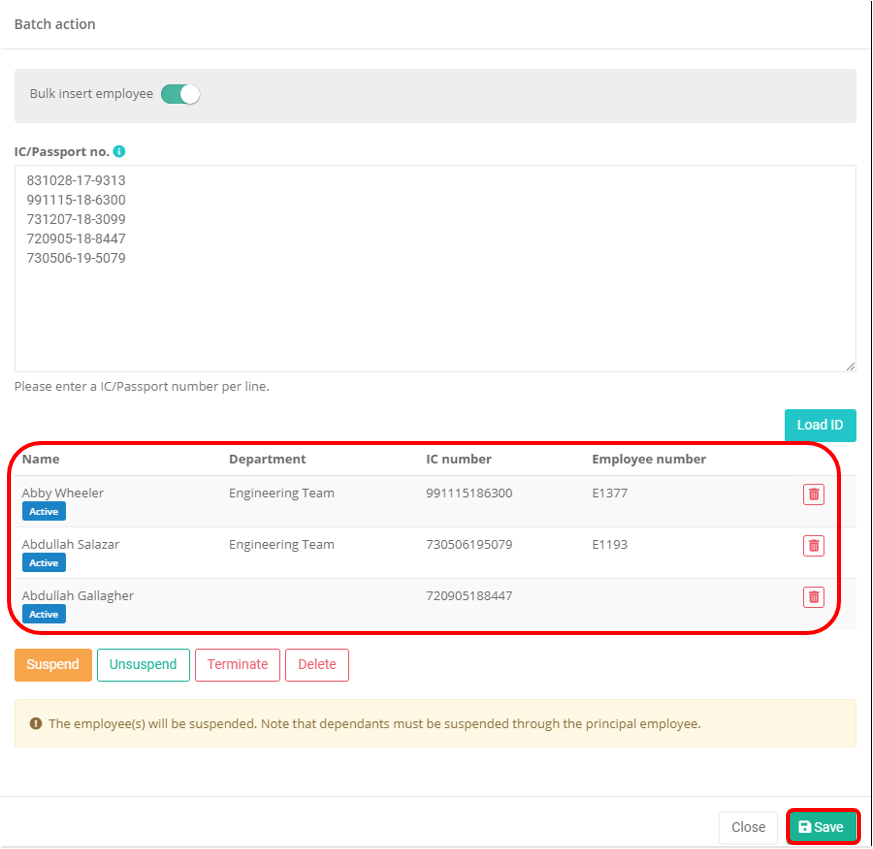The image size is (873, 849).
Task: Click info icon beside IC/Passport no.
Action: tap(119, 152)
